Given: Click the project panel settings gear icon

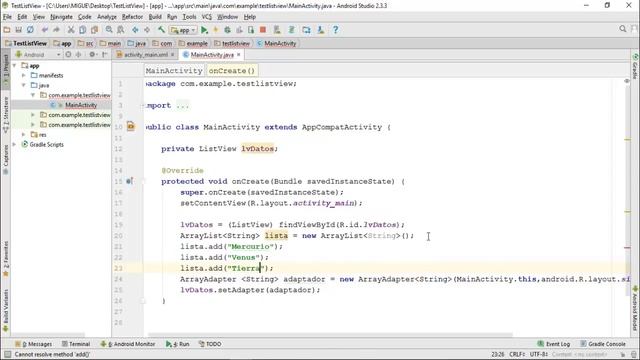Looking at the screenshot, I should coord(92,54).
